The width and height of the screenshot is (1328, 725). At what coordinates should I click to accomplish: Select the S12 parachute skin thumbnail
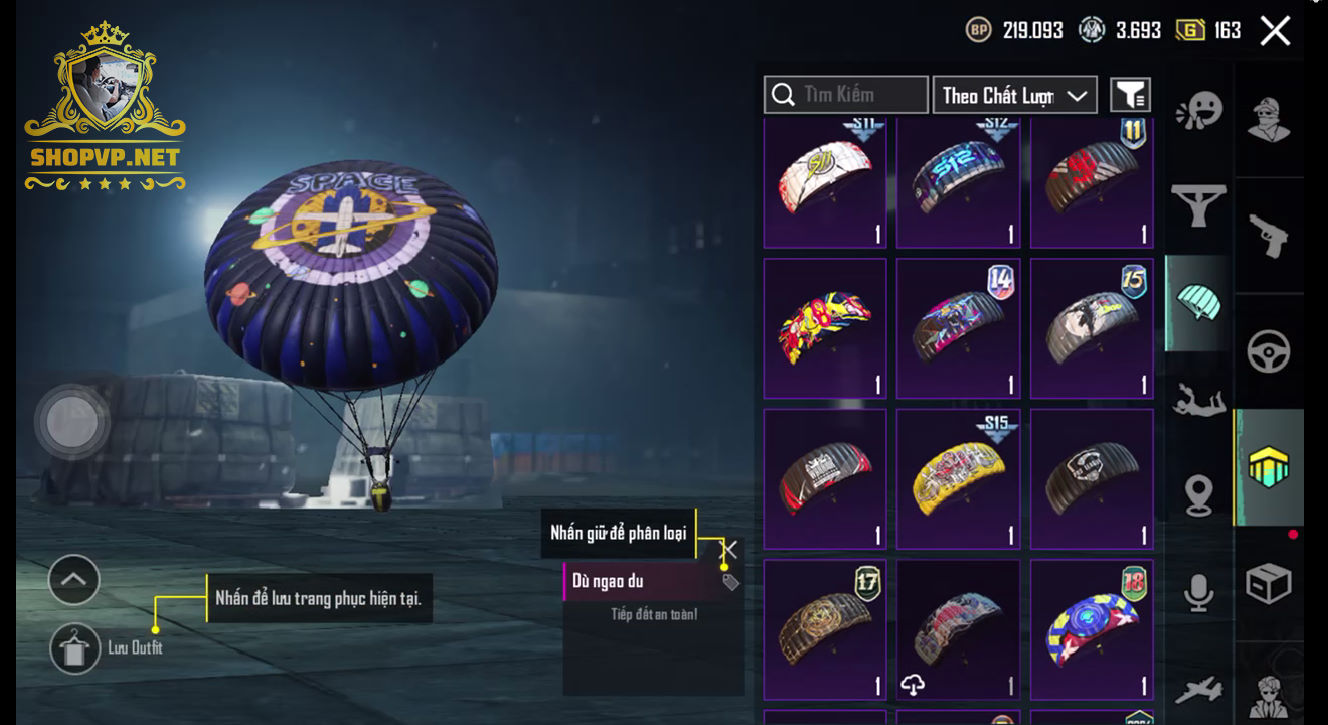tap(958, 182)
